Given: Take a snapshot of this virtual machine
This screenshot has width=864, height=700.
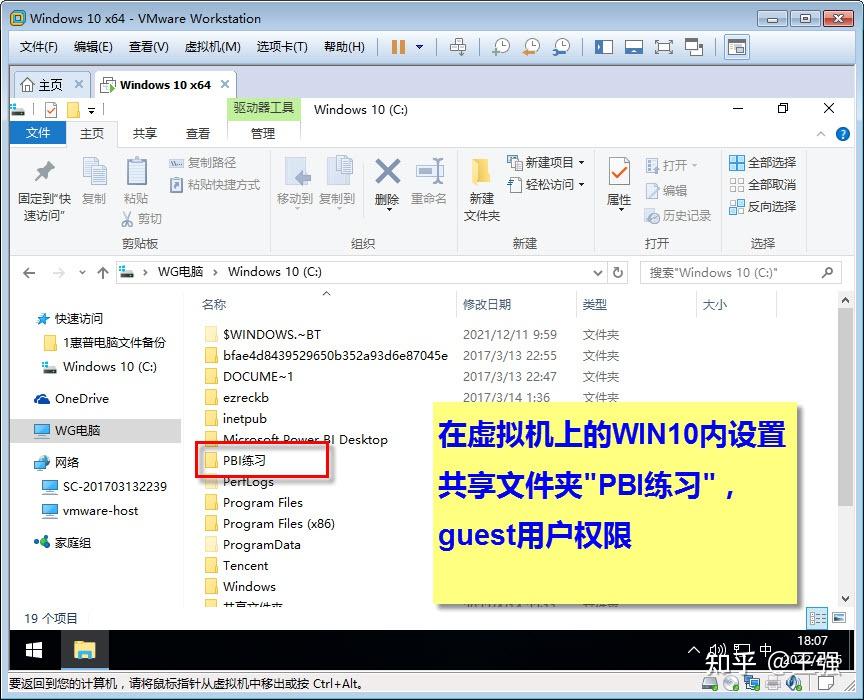Looking at the screenshot, I should coord(500,47).
